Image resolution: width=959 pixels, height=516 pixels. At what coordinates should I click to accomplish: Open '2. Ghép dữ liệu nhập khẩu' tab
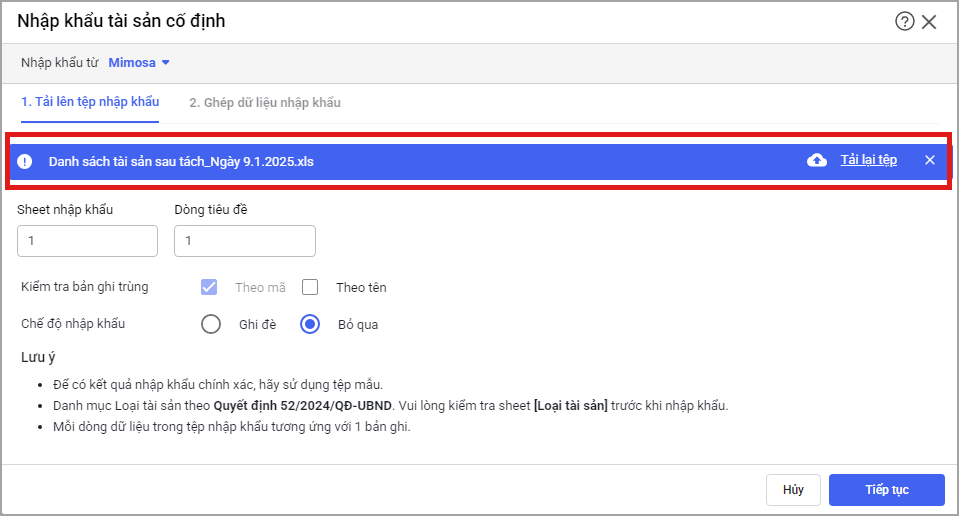pos(265,103)
